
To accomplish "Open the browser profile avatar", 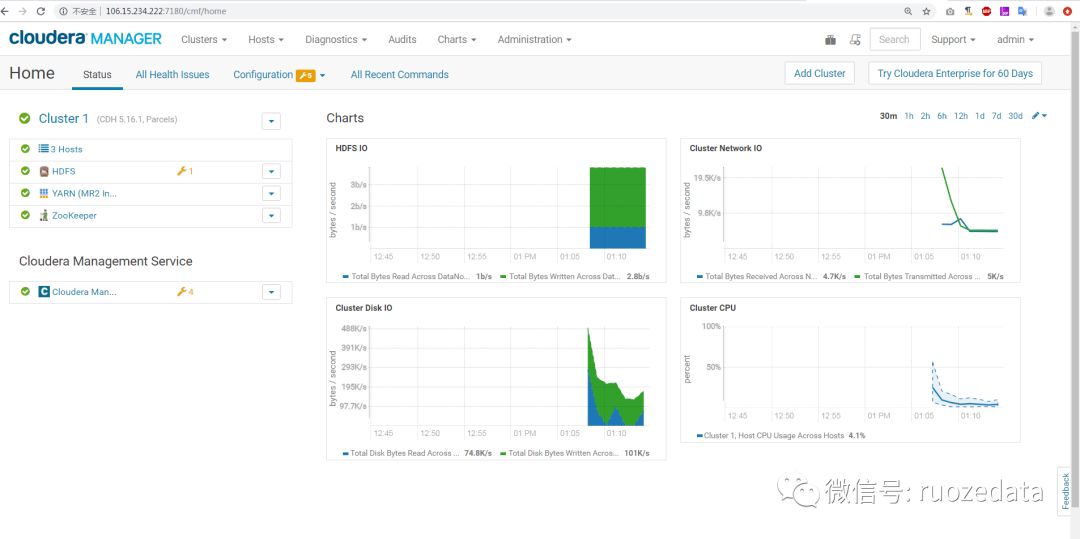I will pyautogui.click(x=1050, y=11).
